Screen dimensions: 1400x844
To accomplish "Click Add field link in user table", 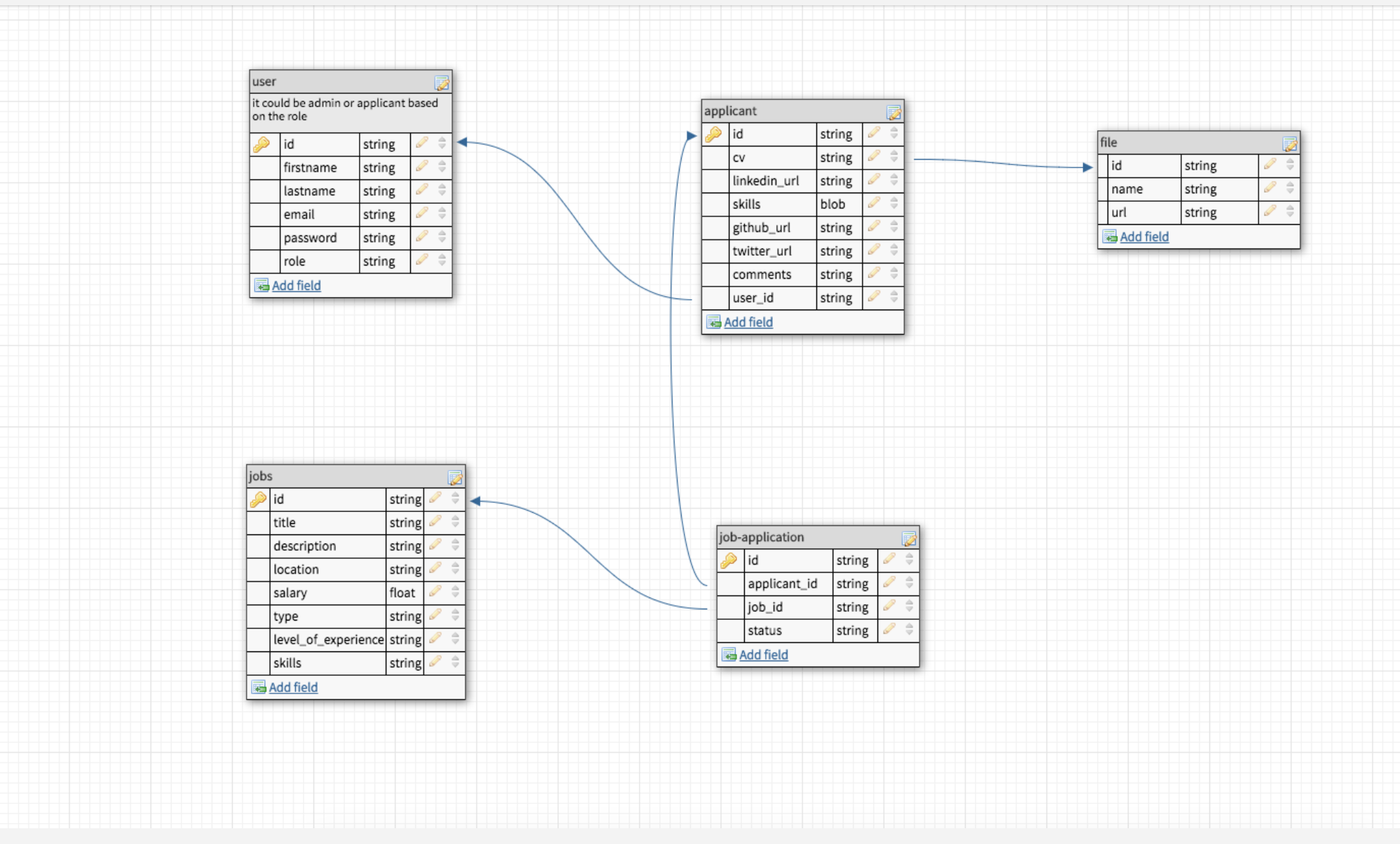I will [296, 285].
